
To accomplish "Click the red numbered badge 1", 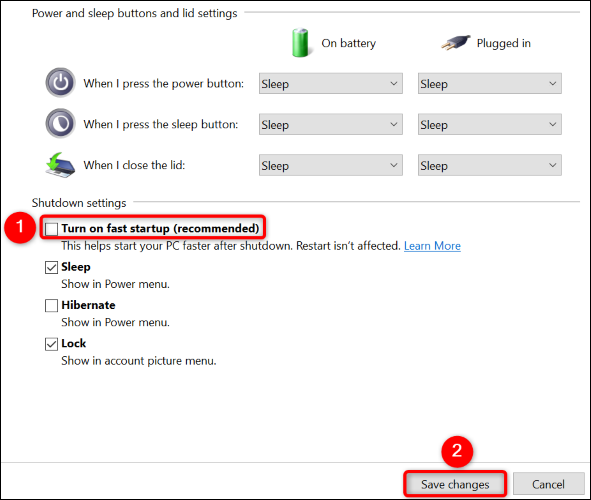I will point(20,227).
